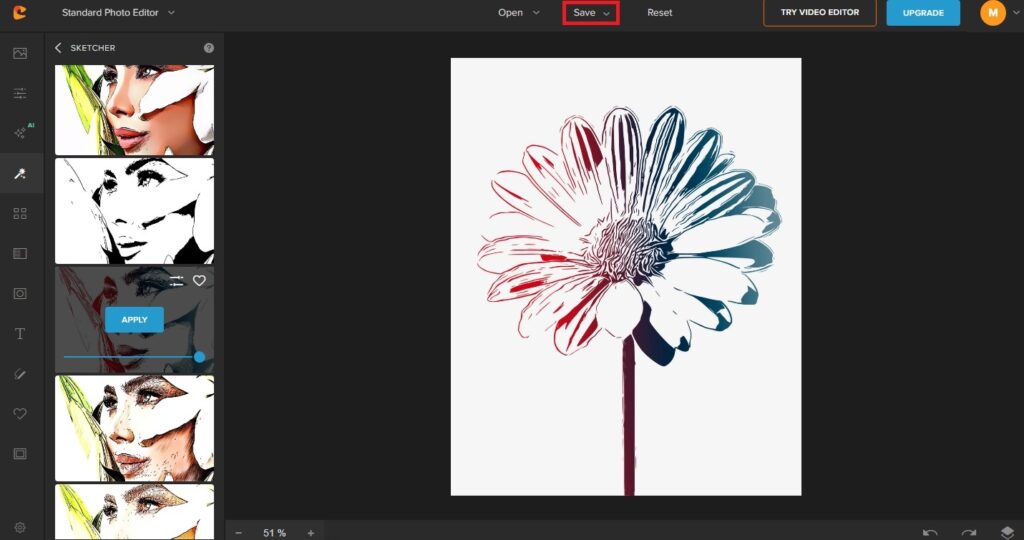
Task: Select the Effects magic wand icon
Action: pos(20,174)
